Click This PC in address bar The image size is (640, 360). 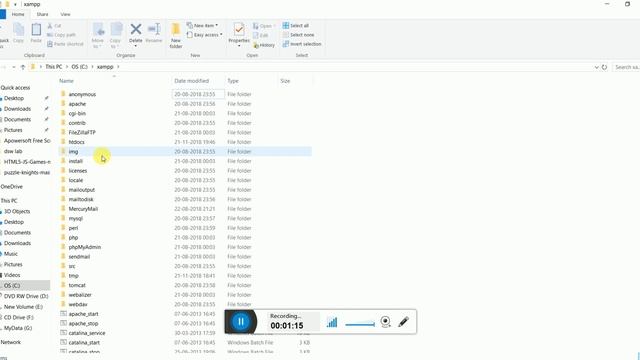(x=54, y=67)
